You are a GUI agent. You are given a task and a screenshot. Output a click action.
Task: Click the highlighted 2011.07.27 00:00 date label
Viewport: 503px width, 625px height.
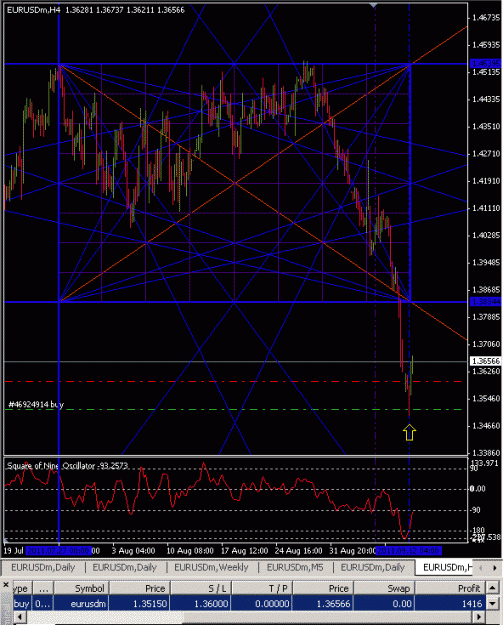tap(58, 550)
